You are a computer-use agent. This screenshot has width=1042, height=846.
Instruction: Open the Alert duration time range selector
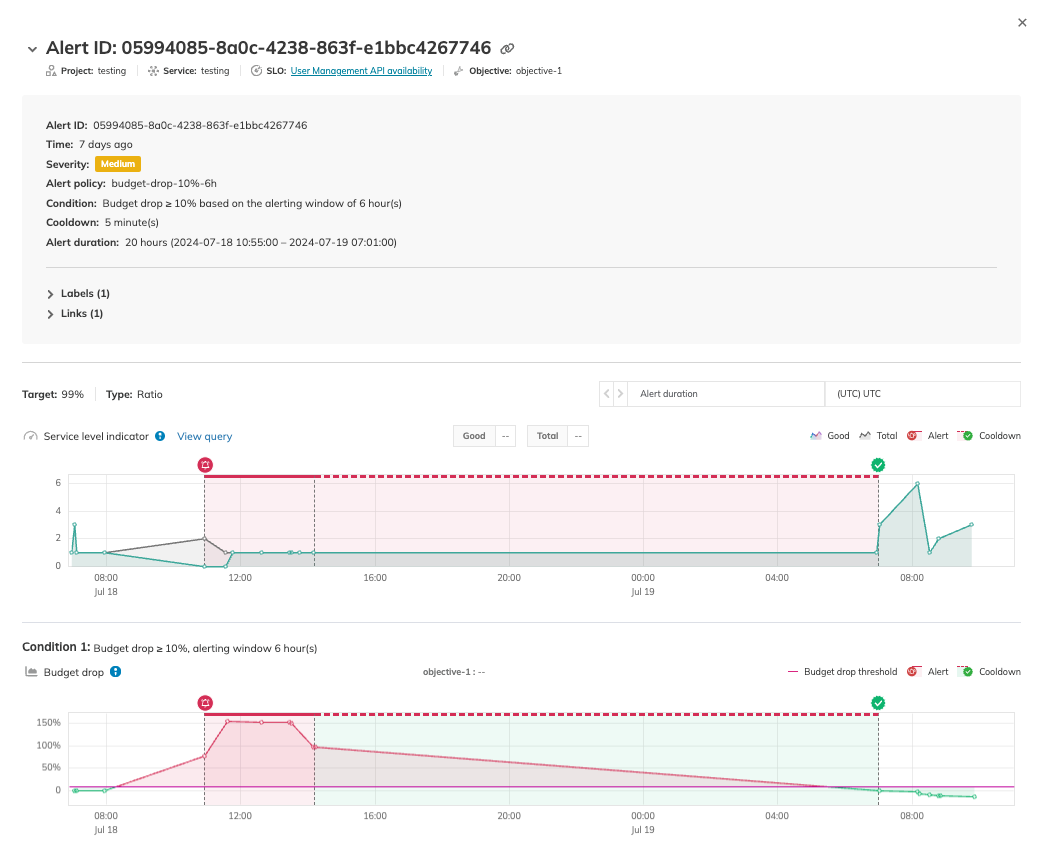click(726, 393)
